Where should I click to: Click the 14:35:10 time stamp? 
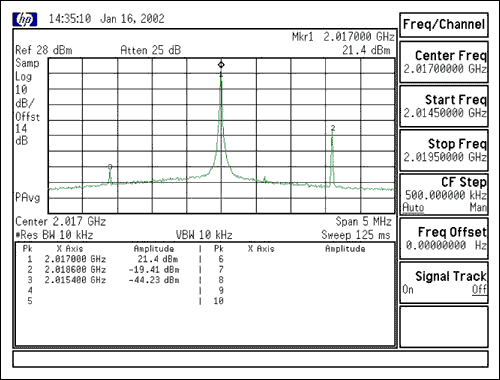click(x=70, y=19)
